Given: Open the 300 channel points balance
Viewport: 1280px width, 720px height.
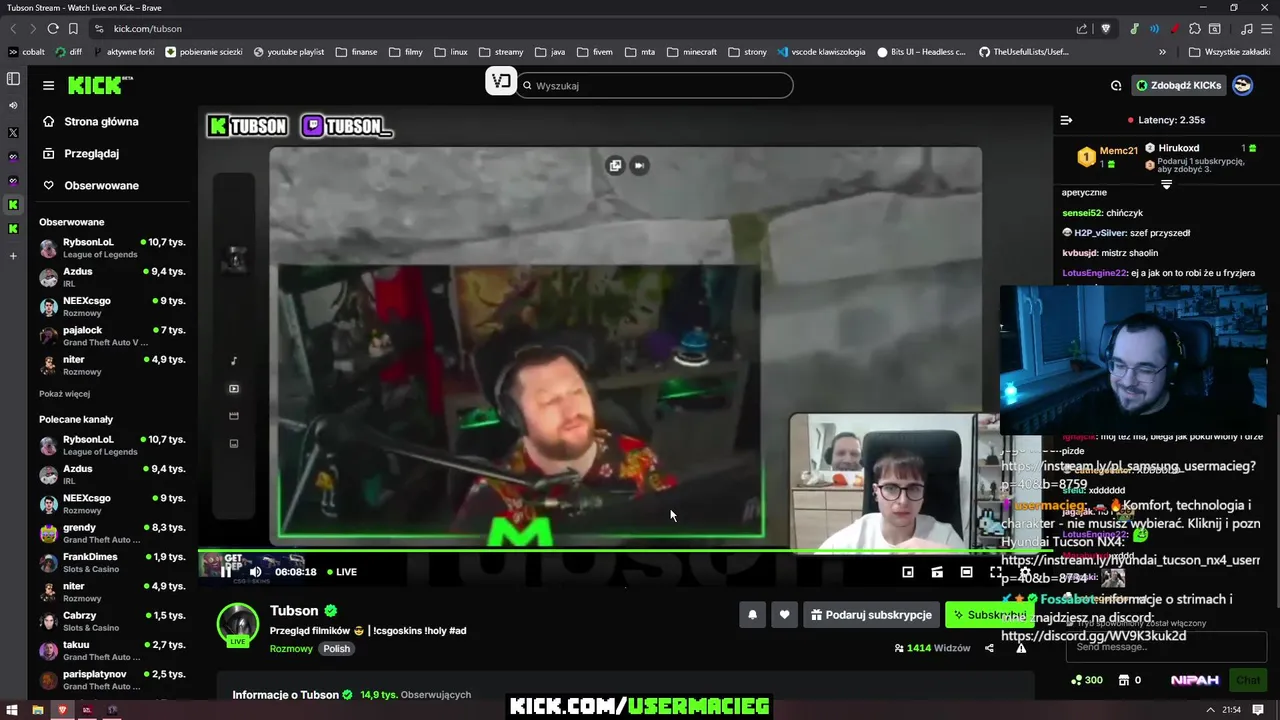Looking at the screenshot, I should click(1086, 680).
